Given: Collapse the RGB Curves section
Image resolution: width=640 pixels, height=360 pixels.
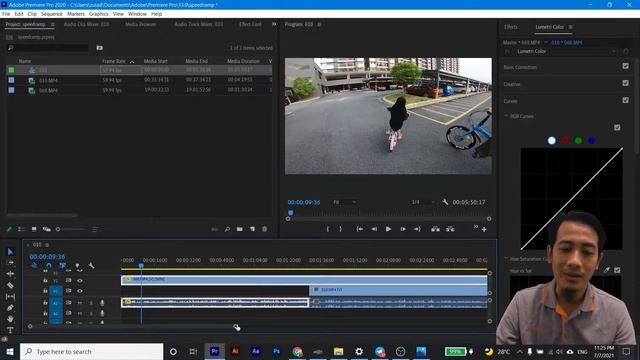Looking at the screenshot, I should [507, 116].
